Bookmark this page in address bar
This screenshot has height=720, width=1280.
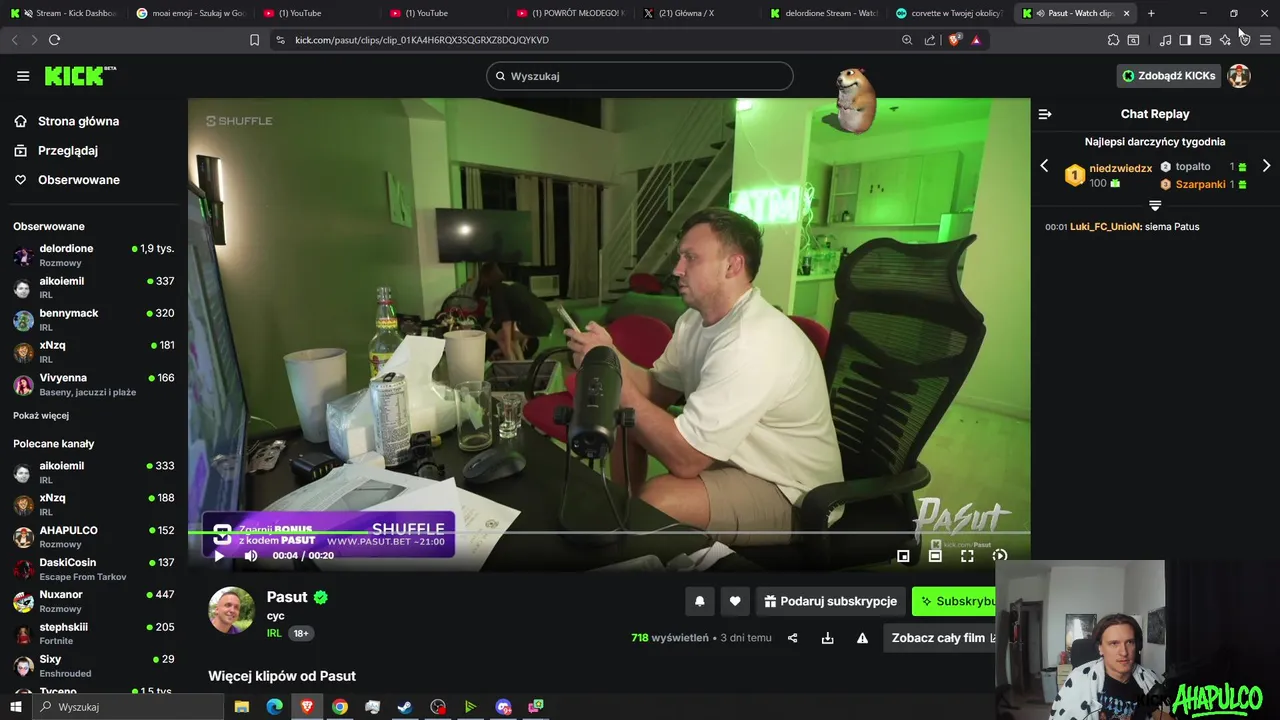pos(254,40)
